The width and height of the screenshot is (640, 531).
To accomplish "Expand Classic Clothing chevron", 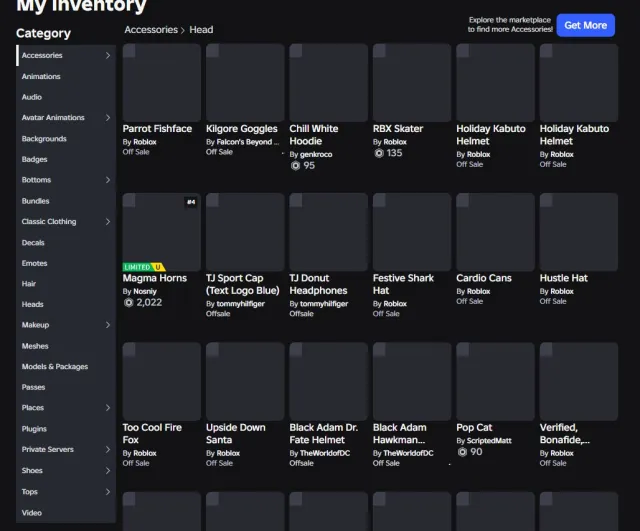I will tap(108, 222).
